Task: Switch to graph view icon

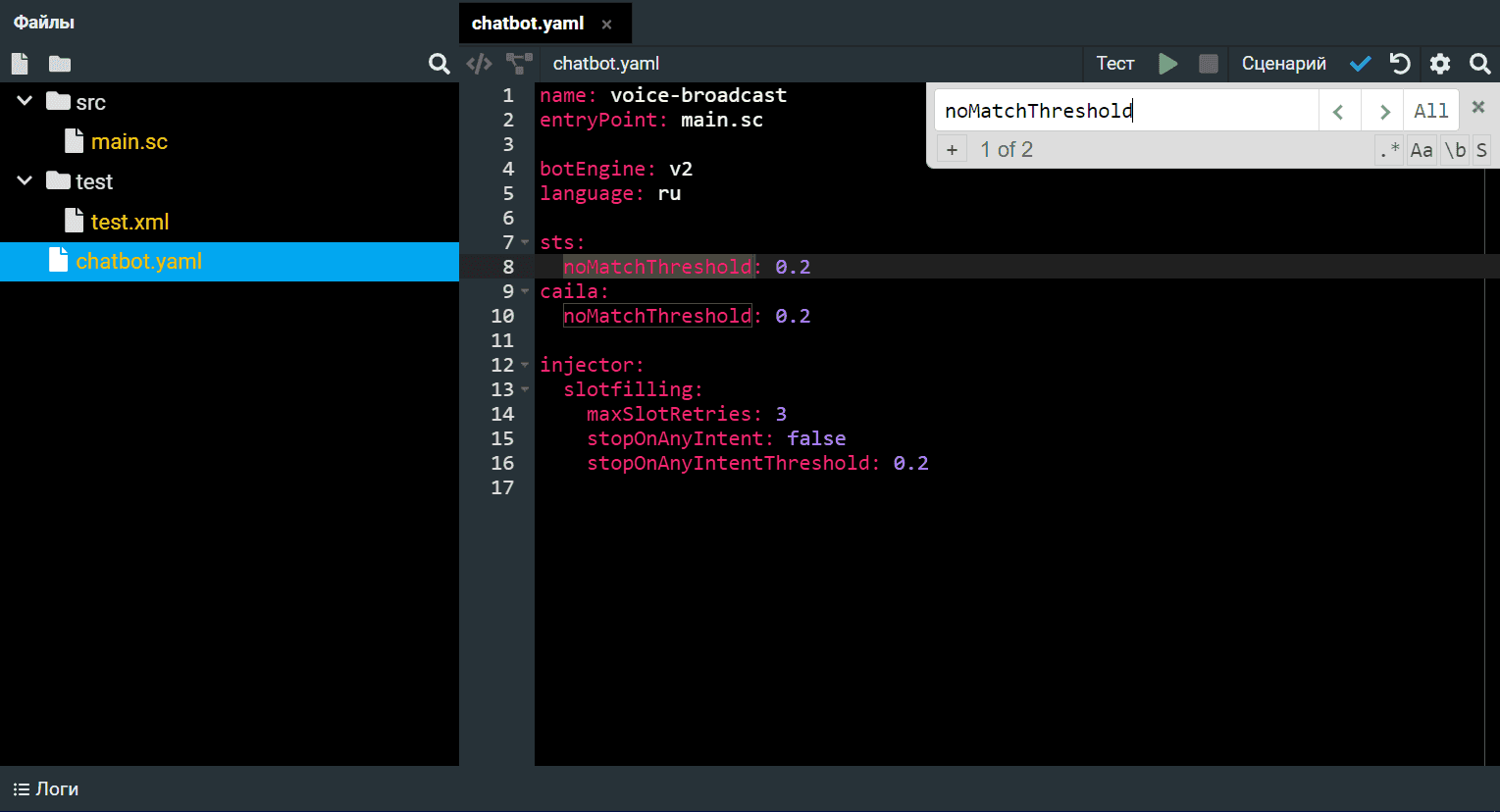Action: [x=519, y=64]
